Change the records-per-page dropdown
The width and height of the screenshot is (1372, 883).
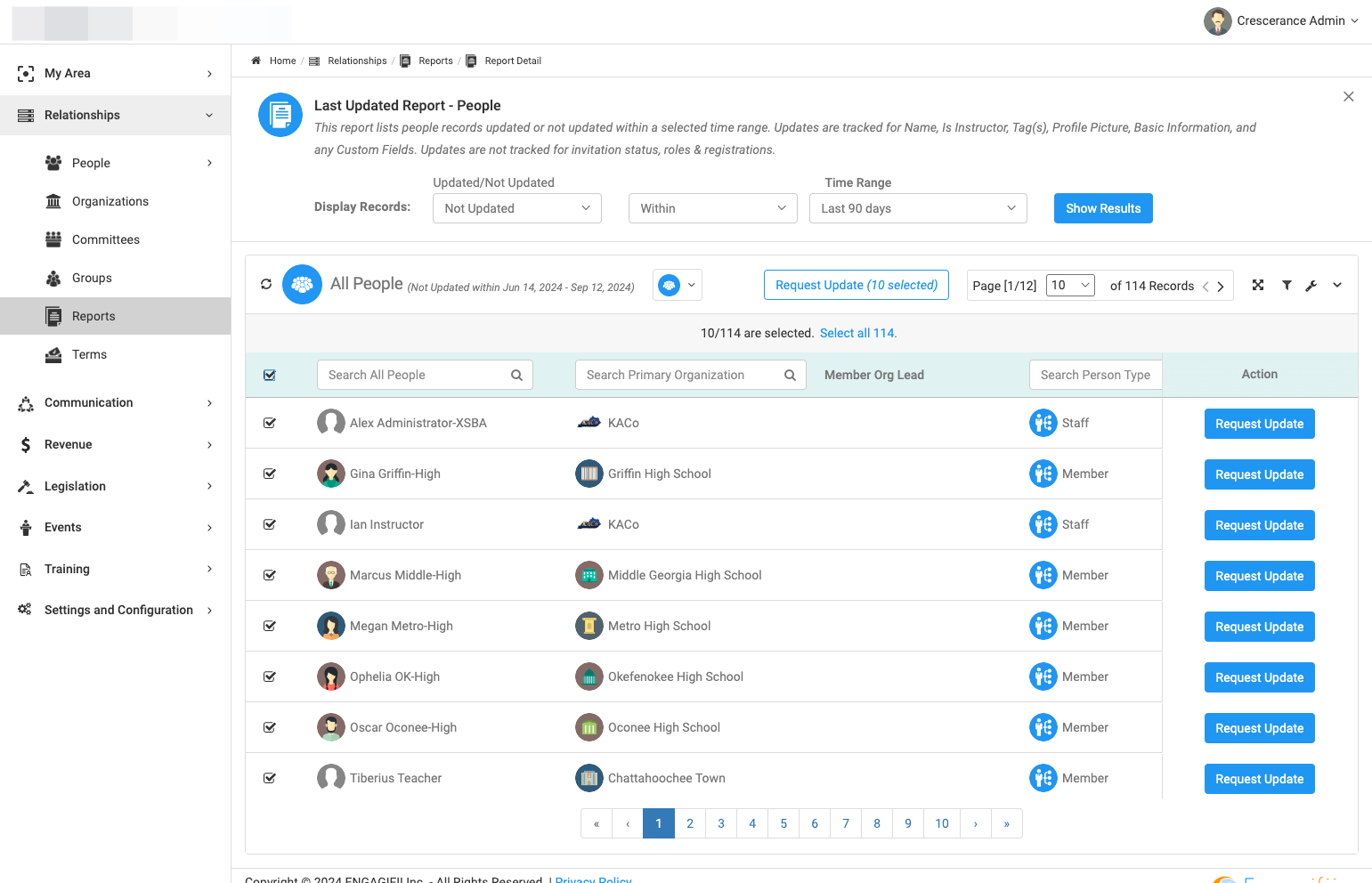(1070, 286)
